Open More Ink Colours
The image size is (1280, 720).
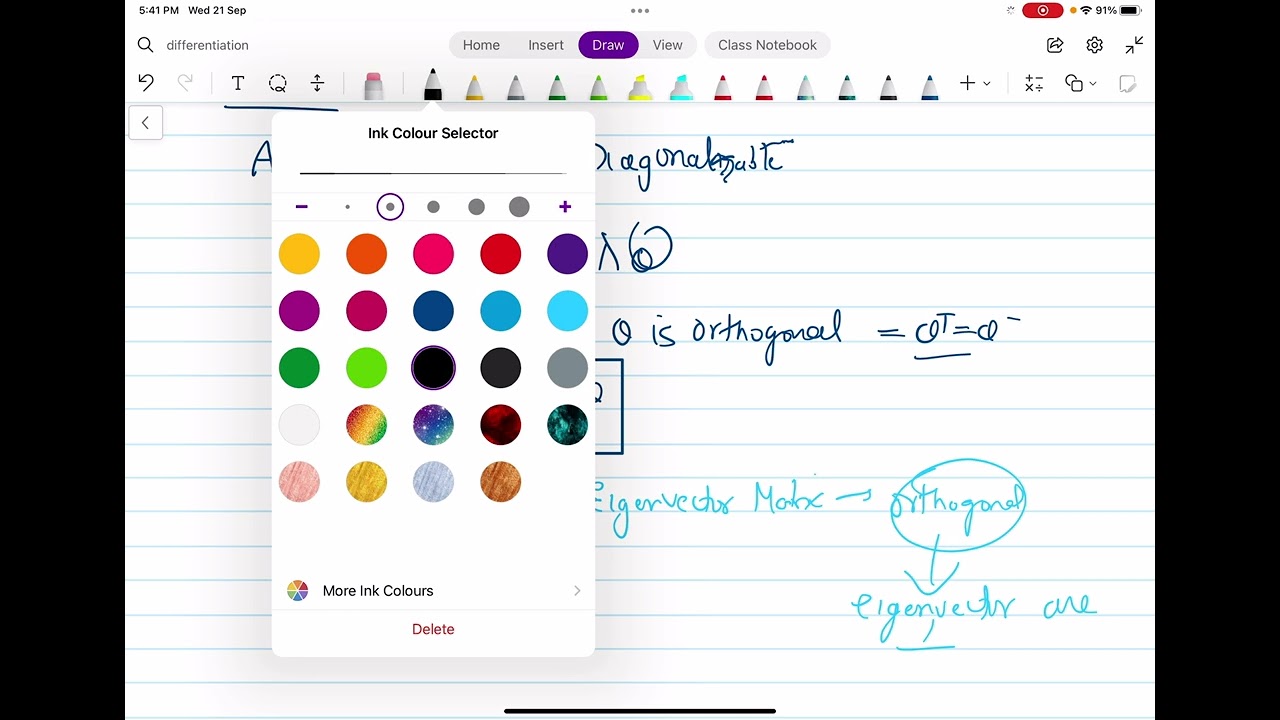click(433, 591)
